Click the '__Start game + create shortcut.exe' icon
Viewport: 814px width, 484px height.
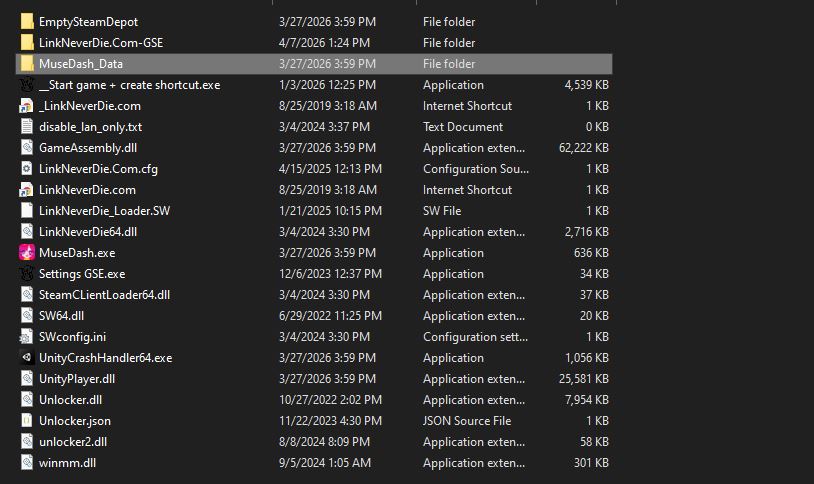click(x=27, y=85)
